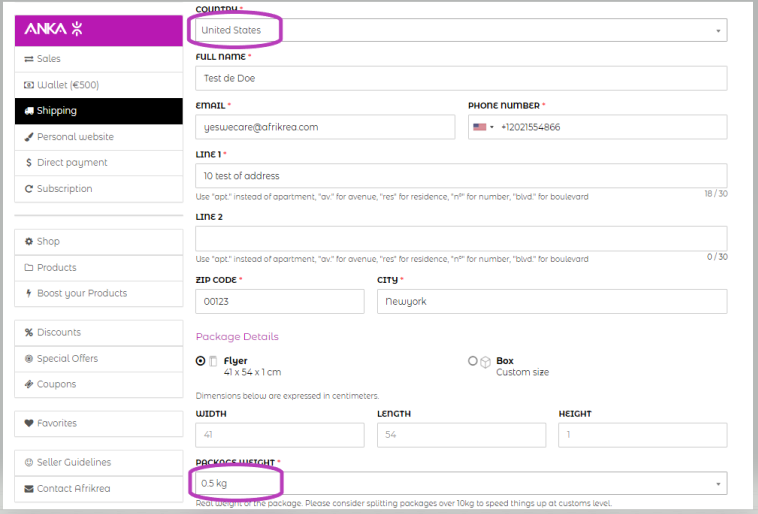Open Subscription menu item
The height and width of the screenshot is (514, 758).
point(99,189)
